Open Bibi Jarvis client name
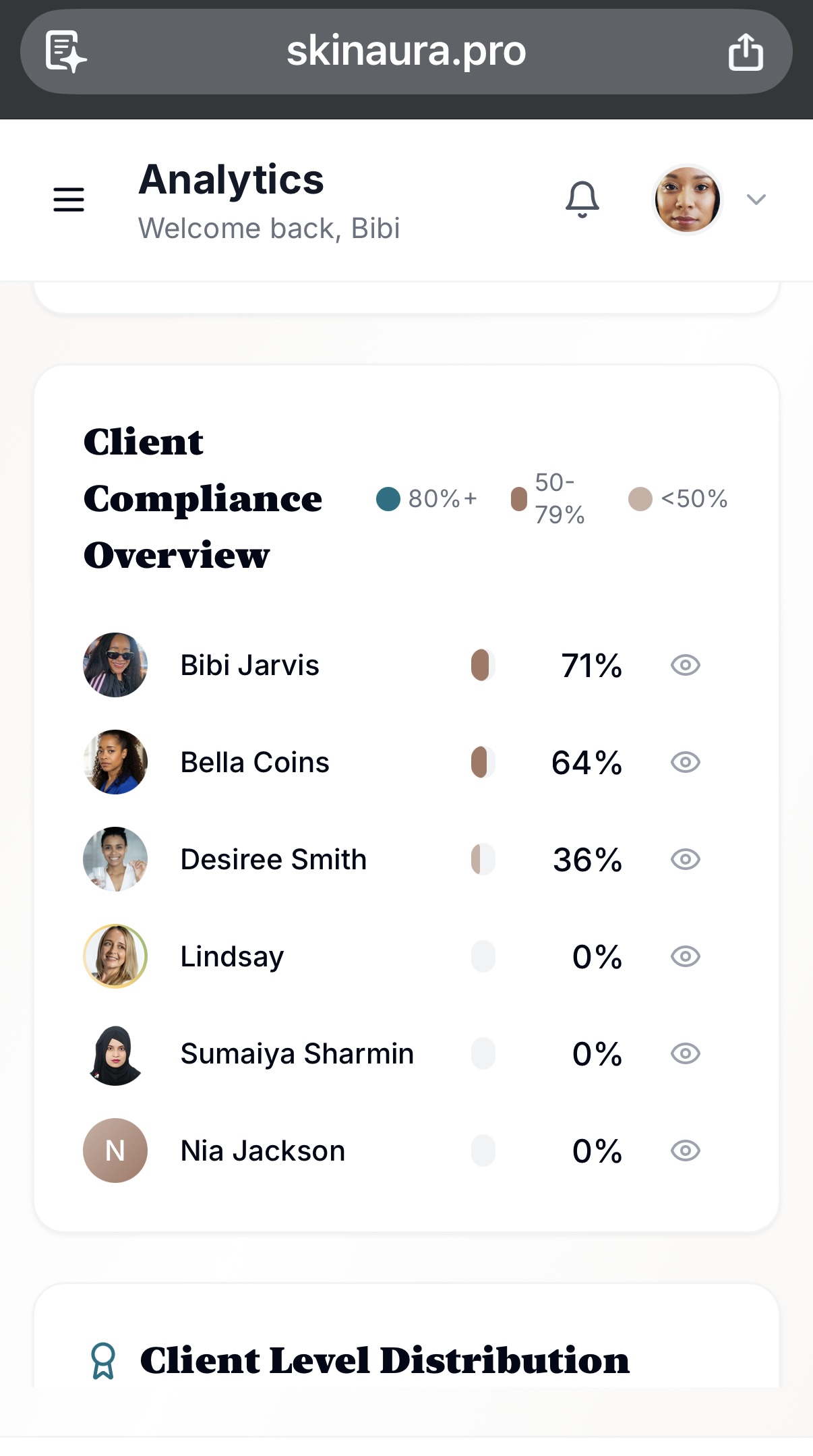The width and height of the screenshot is (813, 1456). coord(249,666)
